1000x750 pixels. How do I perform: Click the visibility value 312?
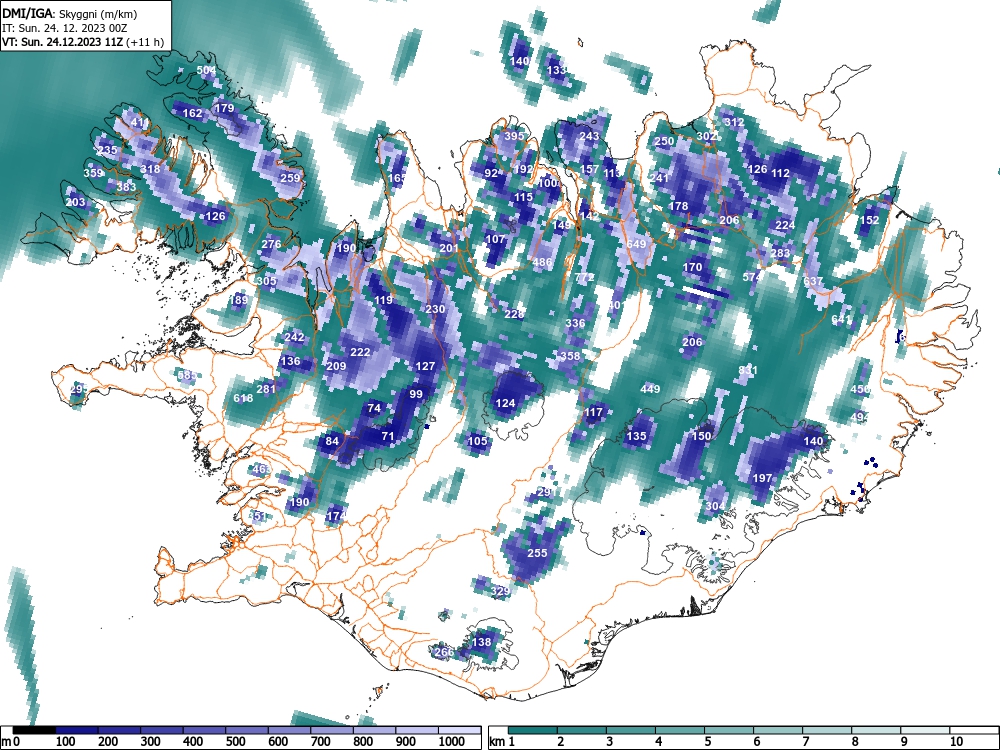(x=734, y=122)
